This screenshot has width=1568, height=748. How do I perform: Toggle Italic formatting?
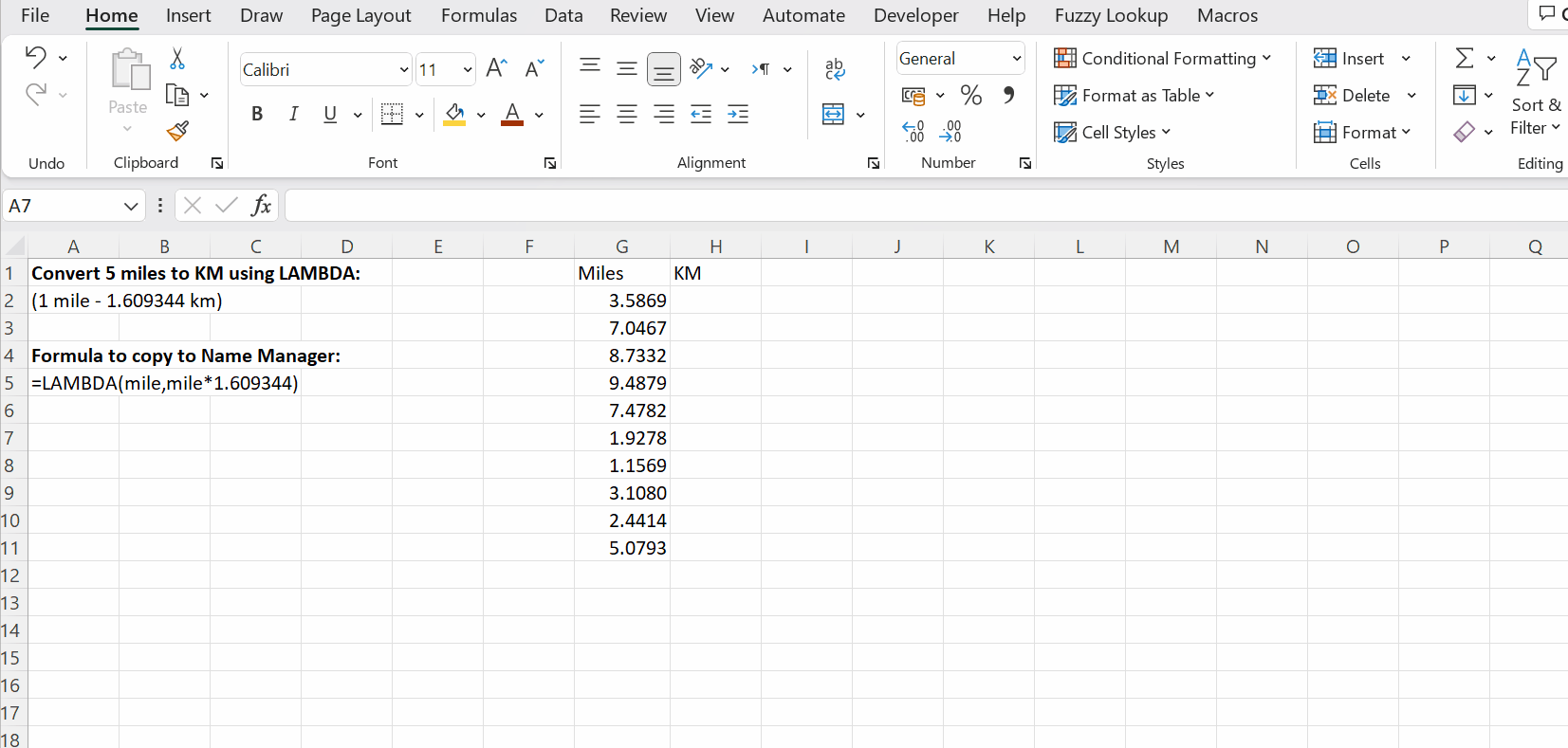293,115
